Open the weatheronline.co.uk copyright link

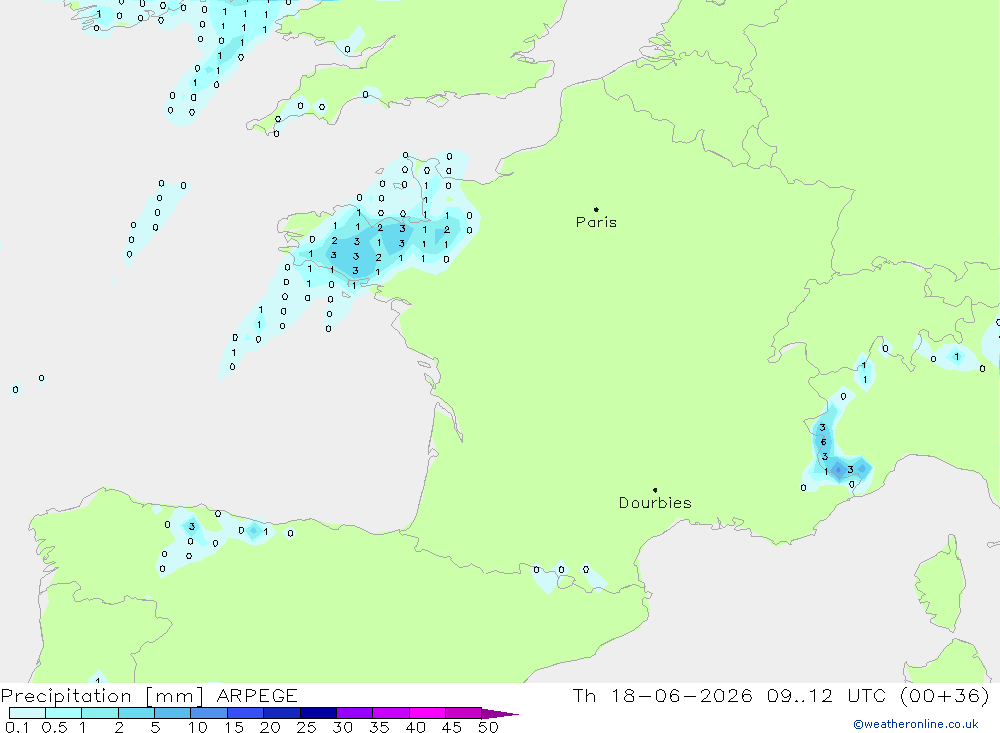(916, 724)
